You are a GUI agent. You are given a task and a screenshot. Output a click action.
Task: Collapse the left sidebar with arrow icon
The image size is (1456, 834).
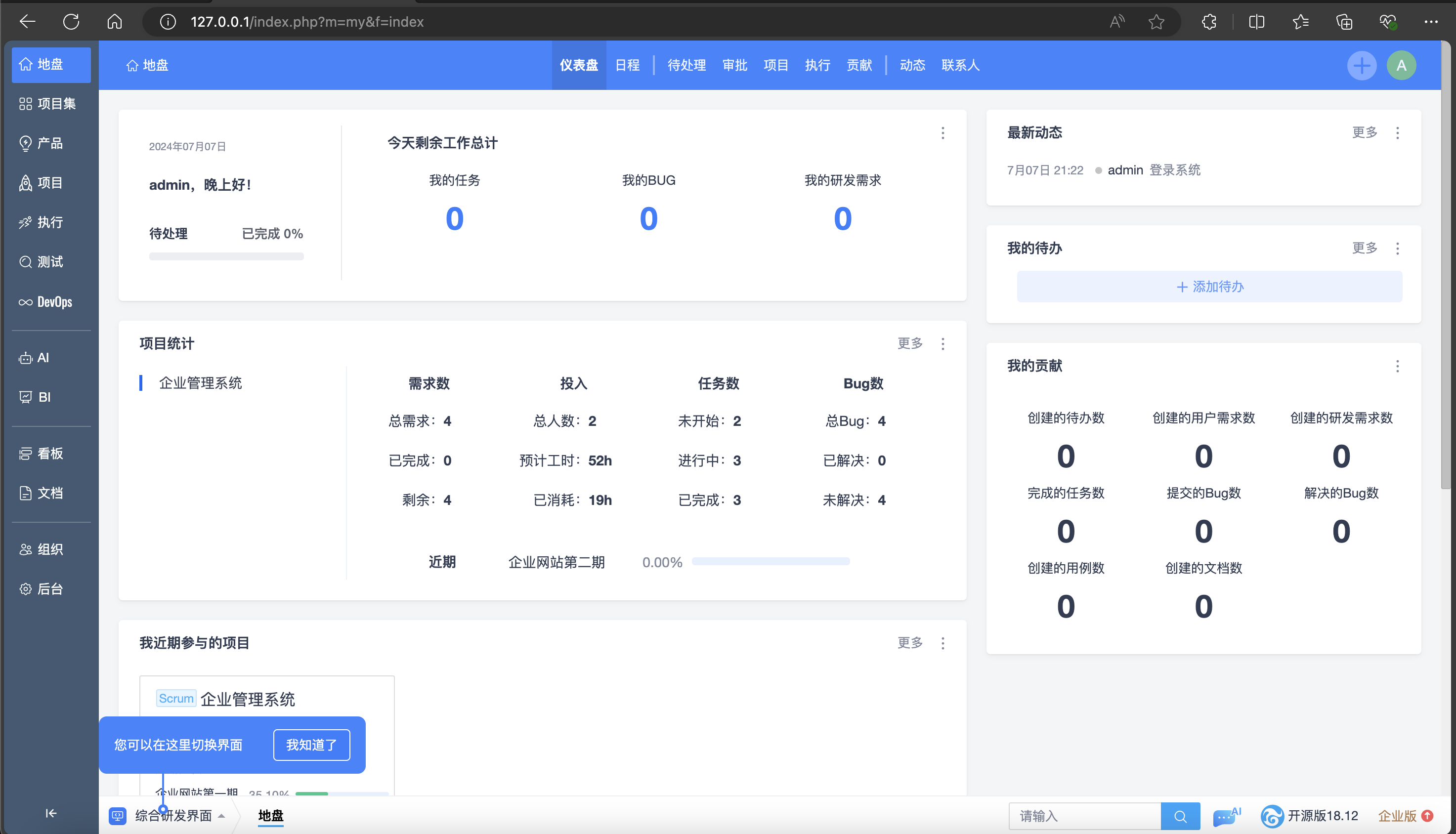click(x=51, y=813)
